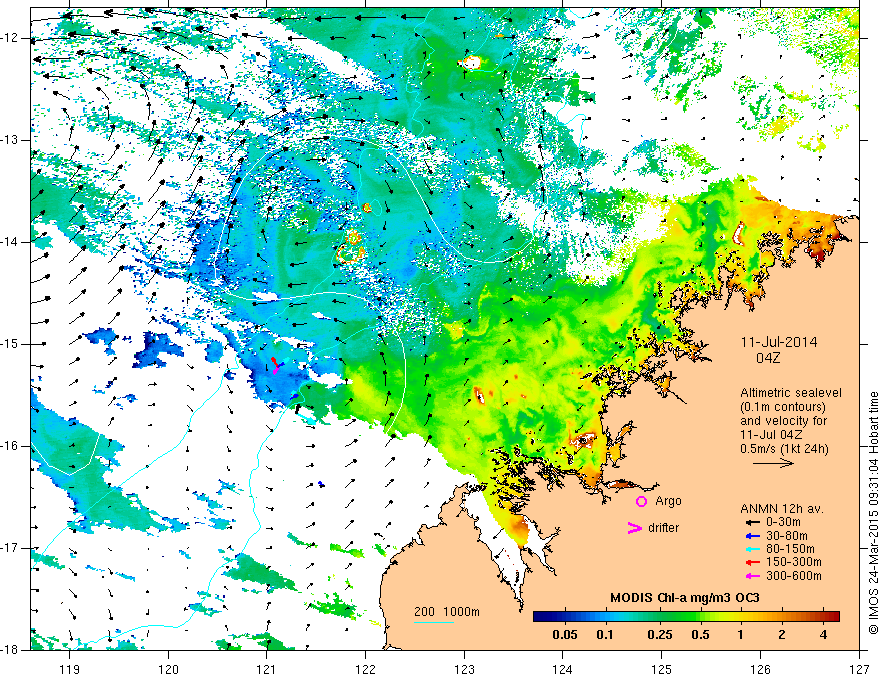Click the magenta drifter chevron symbol in legend

click(634, 528)
